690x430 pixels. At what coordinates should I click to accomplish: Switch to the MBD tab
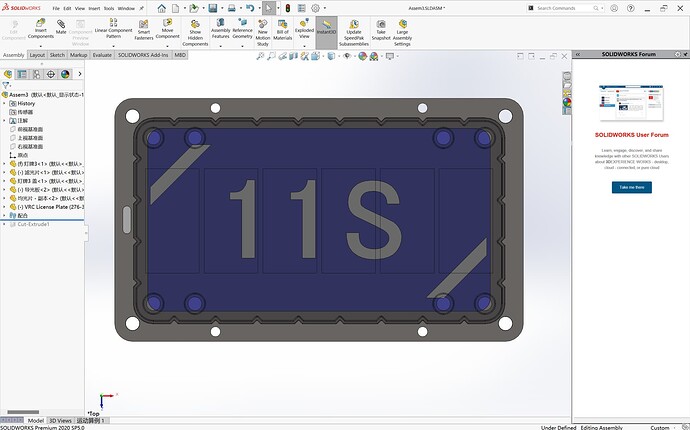click(x=180, y=55)
